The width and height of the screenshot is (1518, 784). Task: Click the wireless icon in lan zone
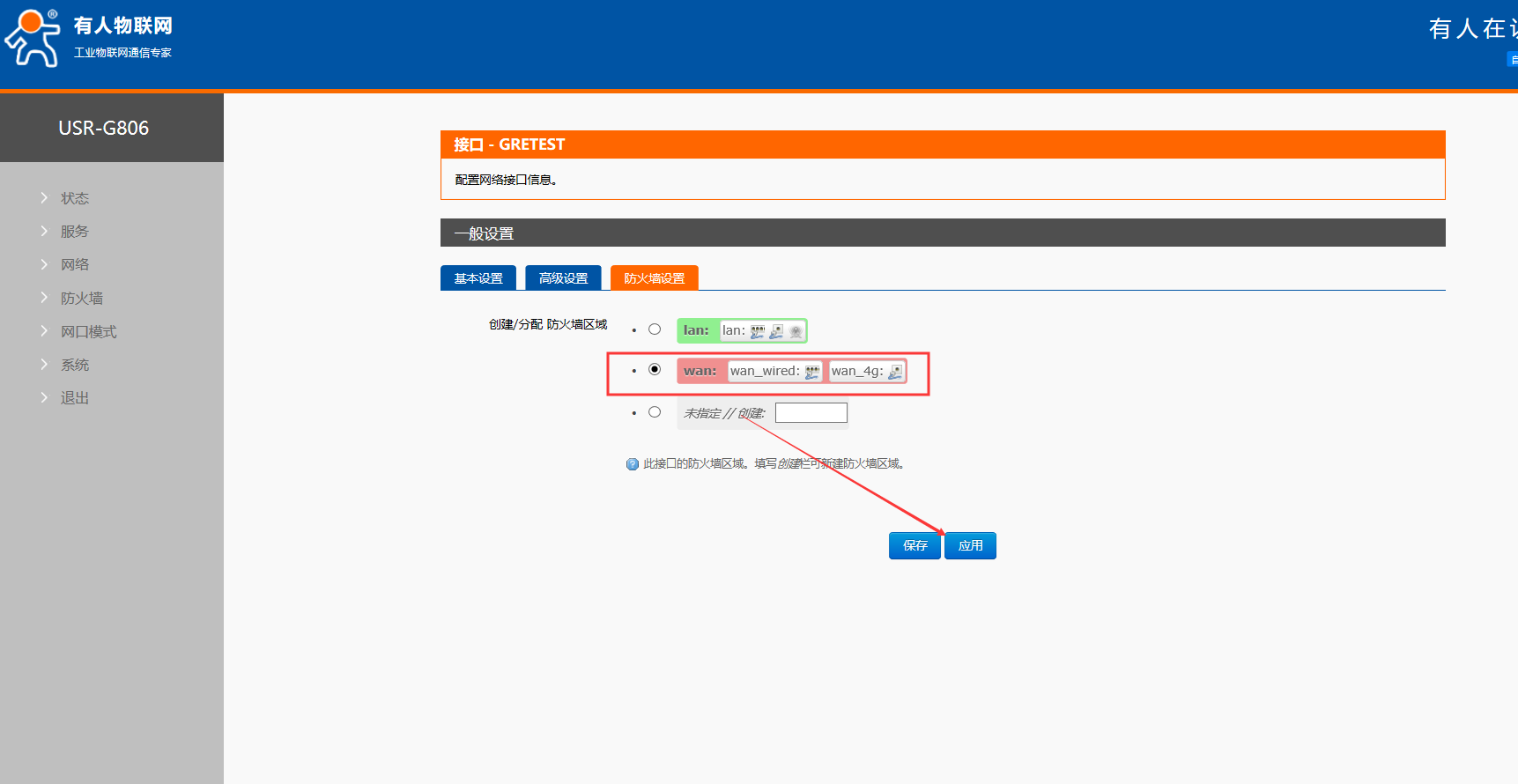[x=796, y=331]
